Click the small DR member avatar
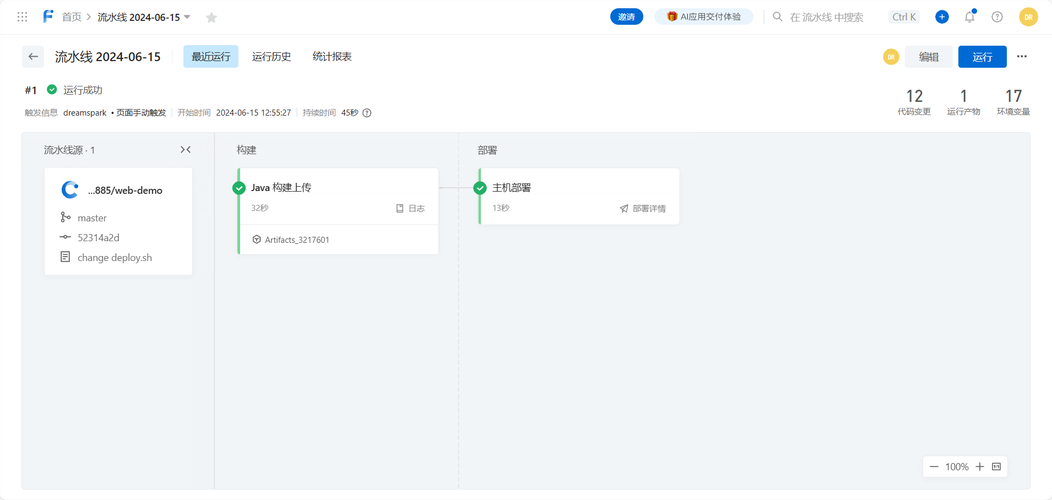 coord(891,57)
